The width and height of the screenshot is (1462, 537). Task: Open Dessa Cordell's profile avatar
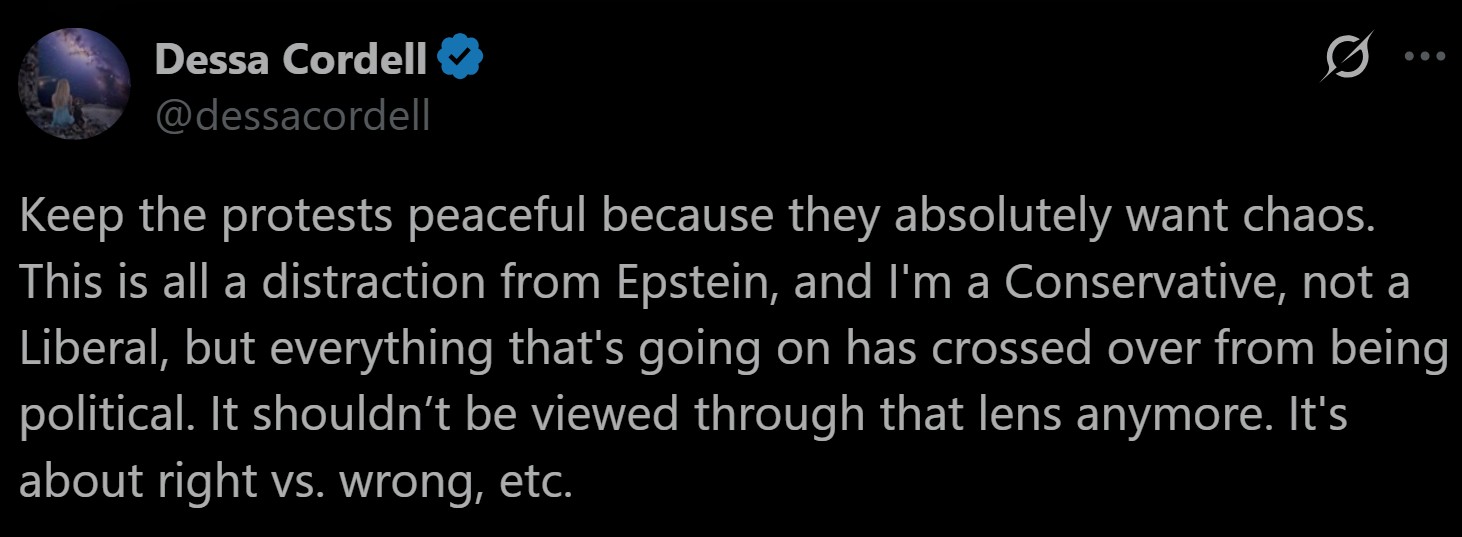(75, 84)
